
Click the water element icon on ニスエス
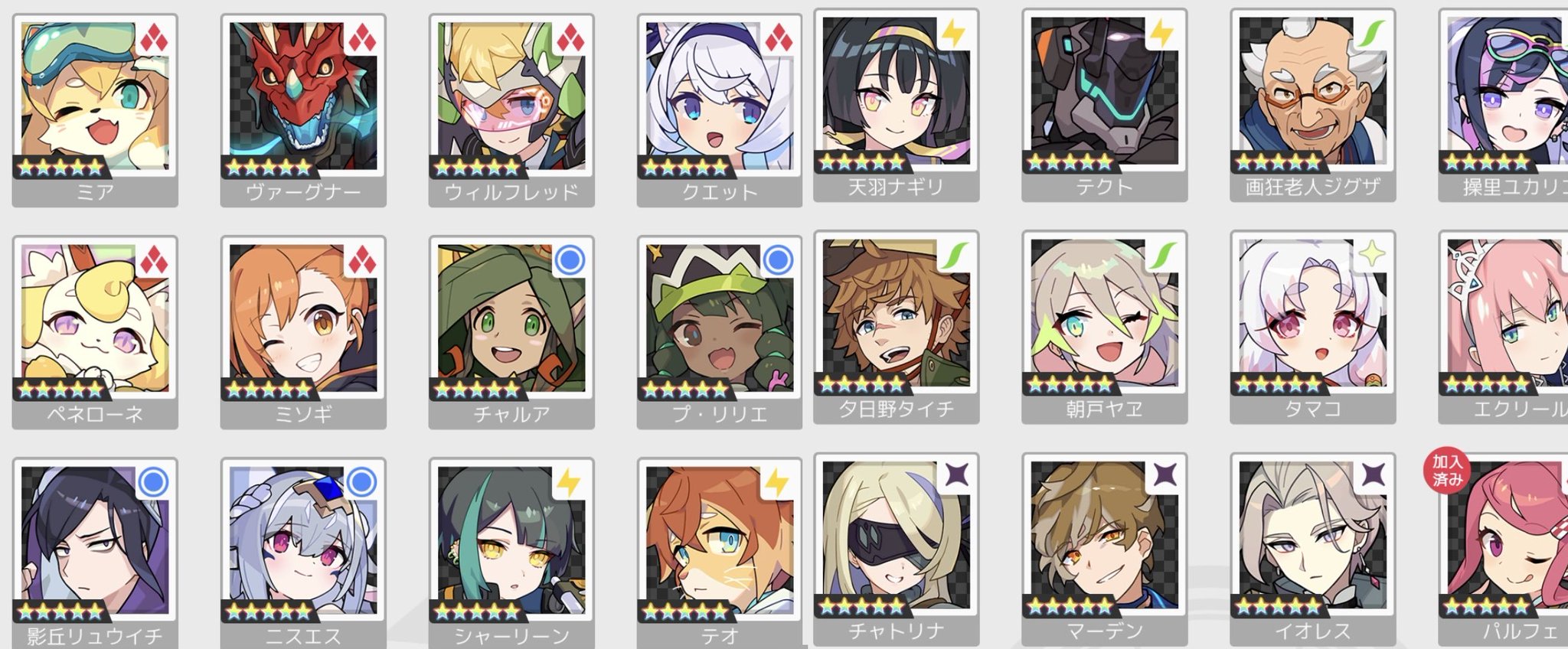pos(361,482)
